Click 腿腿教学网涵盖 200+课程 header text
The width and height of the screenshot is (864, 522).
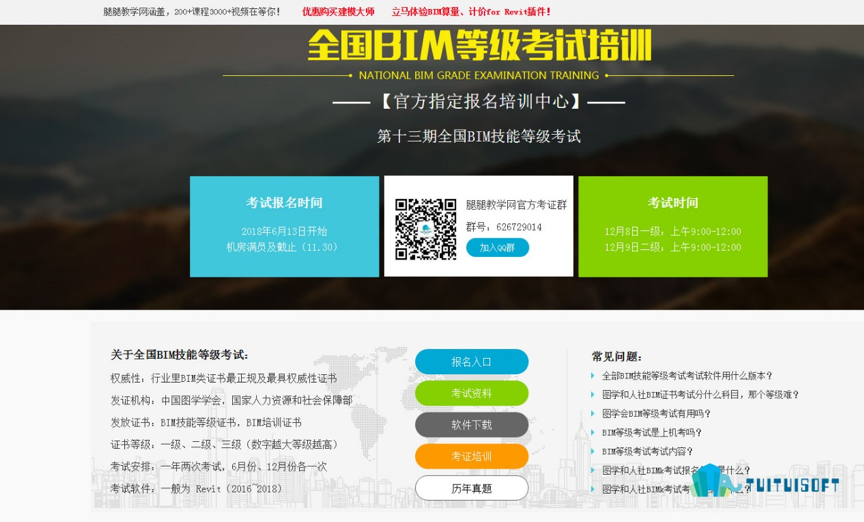pos(192,12)
